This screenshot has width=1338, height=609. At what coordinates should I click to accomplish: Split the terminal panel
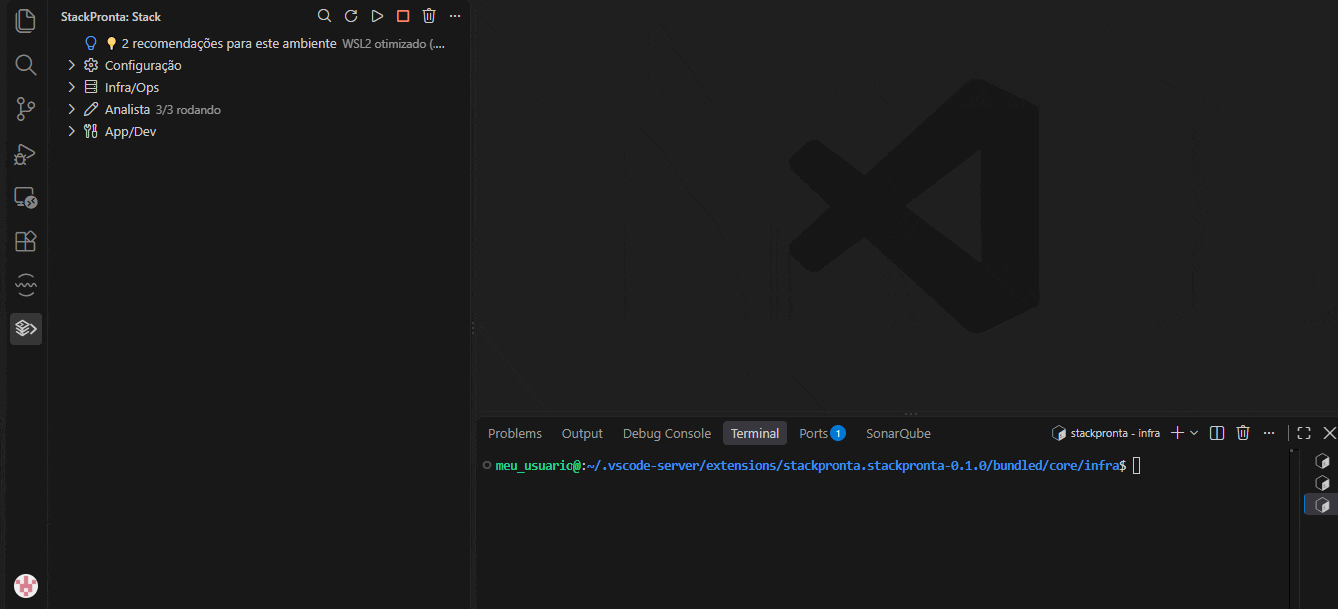[1217, 433]
